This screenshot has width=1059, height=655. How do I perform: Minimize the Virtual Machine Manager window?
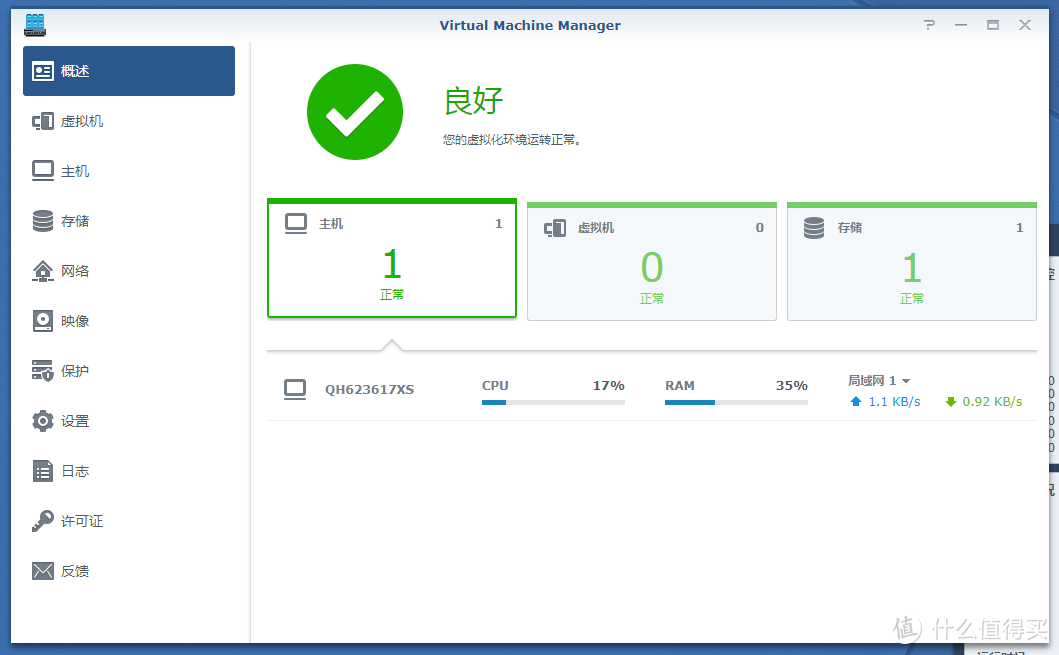[961, 25]
